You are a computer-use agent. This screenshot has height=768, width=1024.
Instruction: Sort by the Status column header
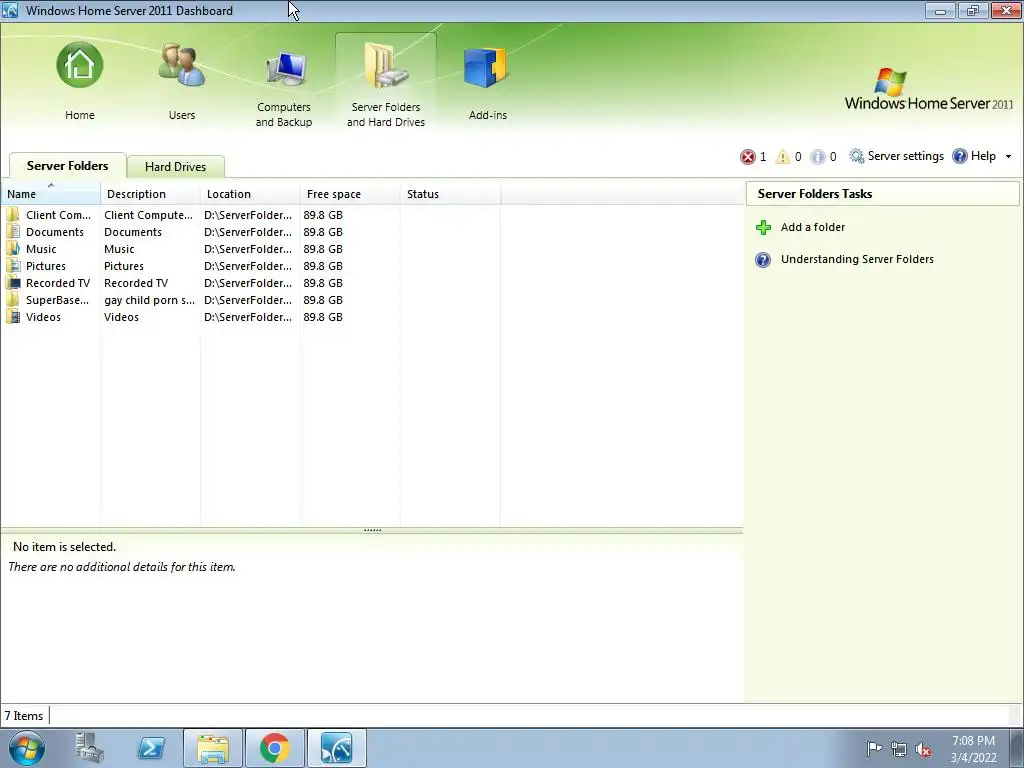[x=450, y=194]
